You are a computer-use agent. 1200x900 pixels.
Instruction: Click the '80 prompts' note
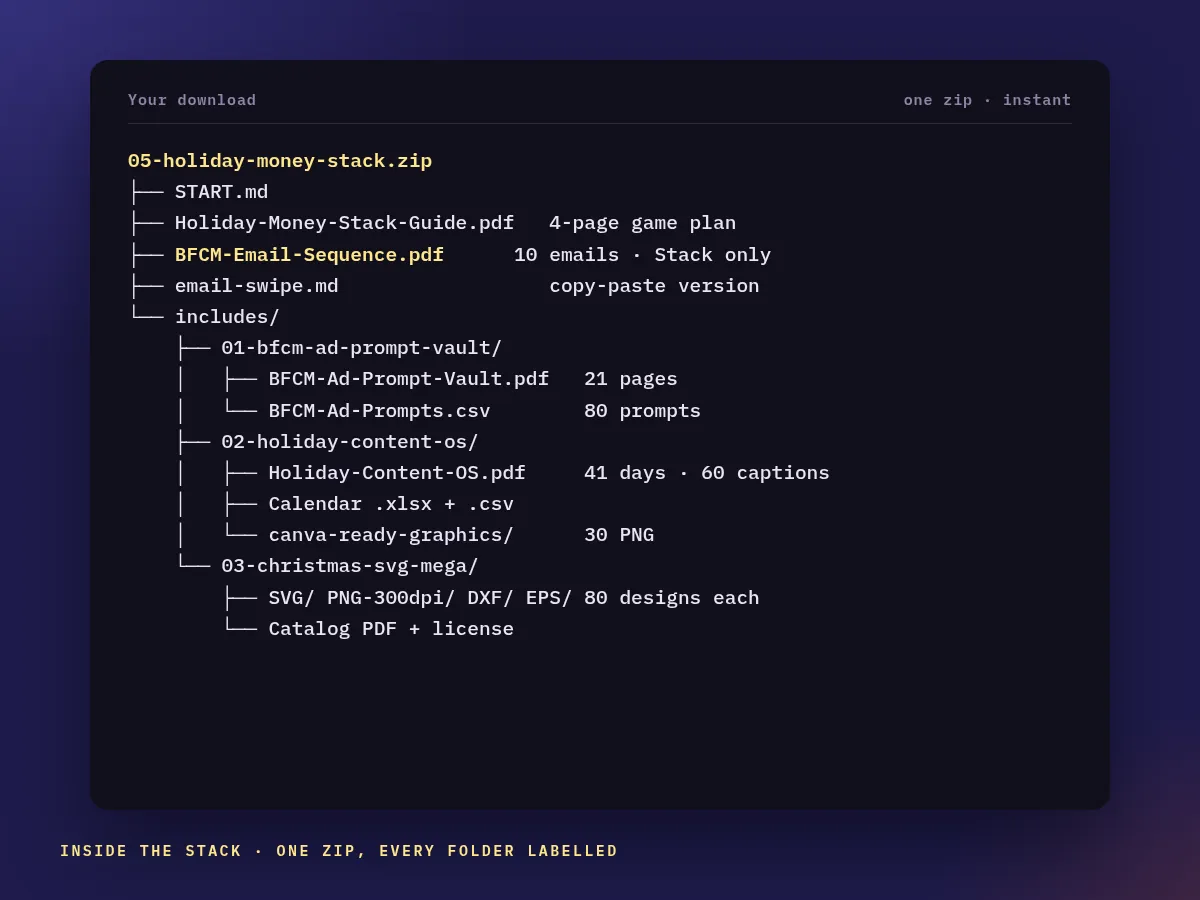[x=642, y=411]
